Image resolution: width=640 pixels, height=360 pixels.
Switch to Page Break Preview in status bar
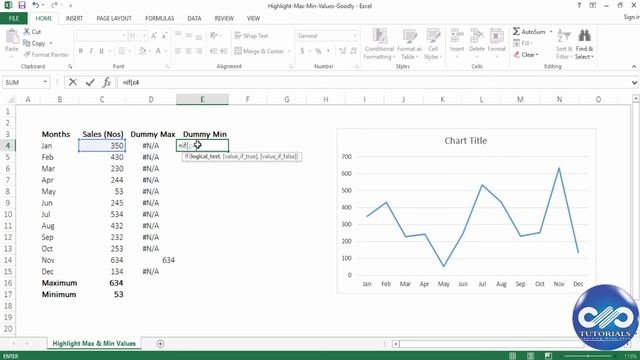tap(548, 356)
